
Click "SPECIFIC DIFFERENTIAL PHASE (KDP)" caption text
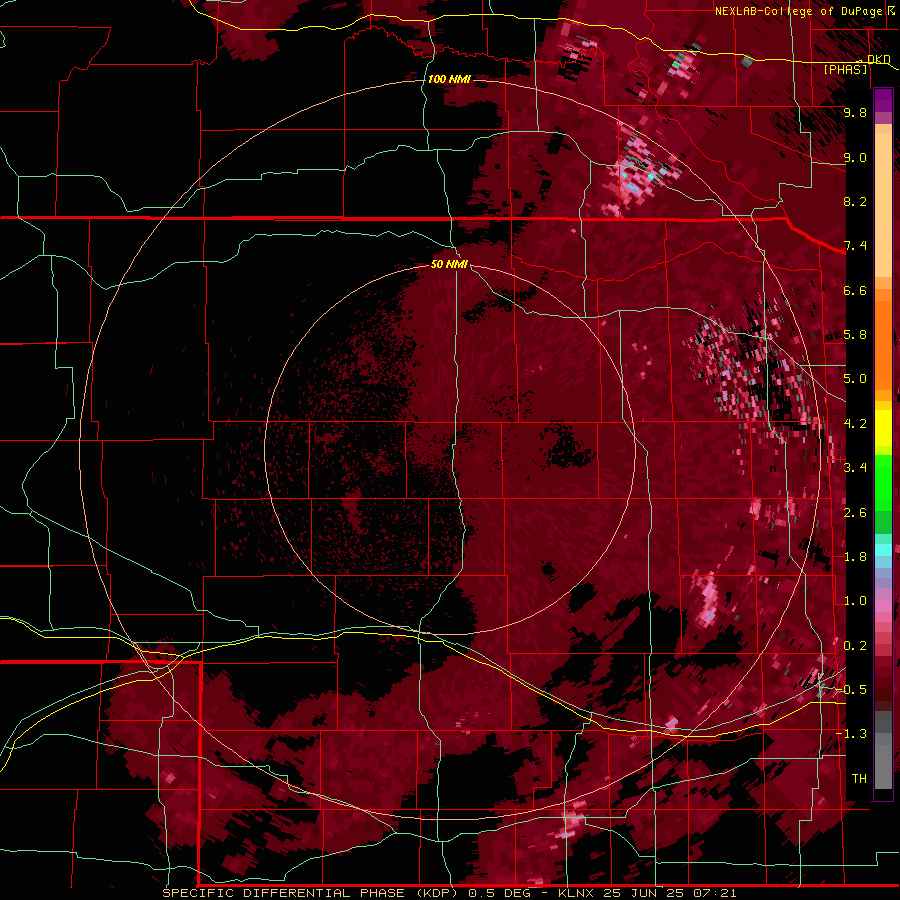312,893
